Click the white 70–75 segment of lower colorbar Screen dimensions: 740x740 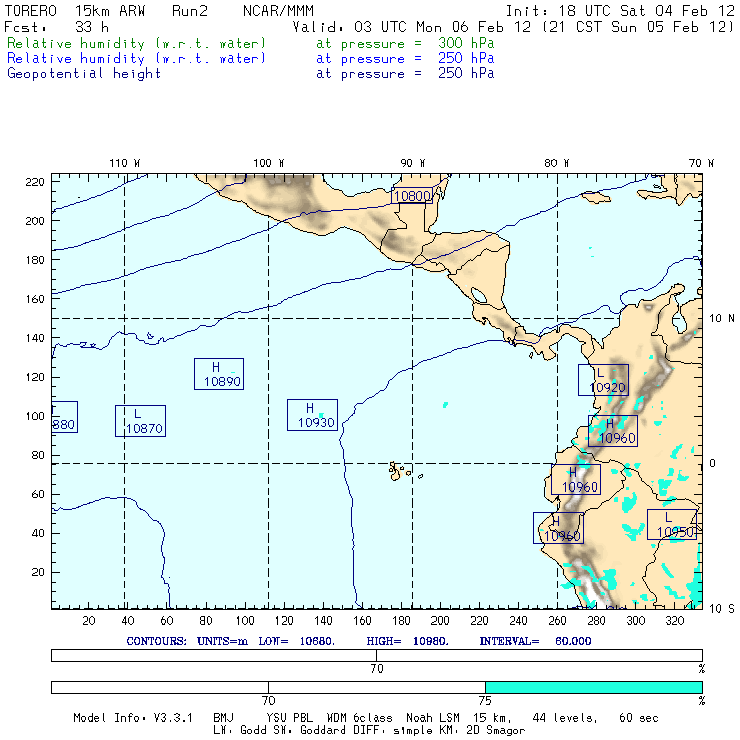pos(377,687)
